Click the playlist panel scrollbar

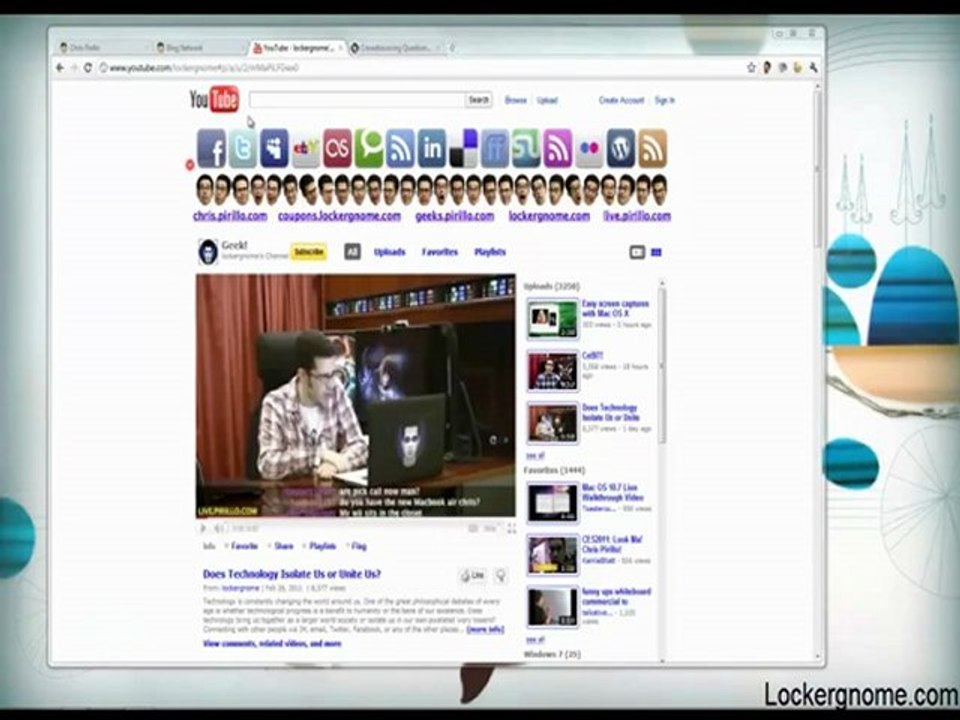[x=661, y=365]
